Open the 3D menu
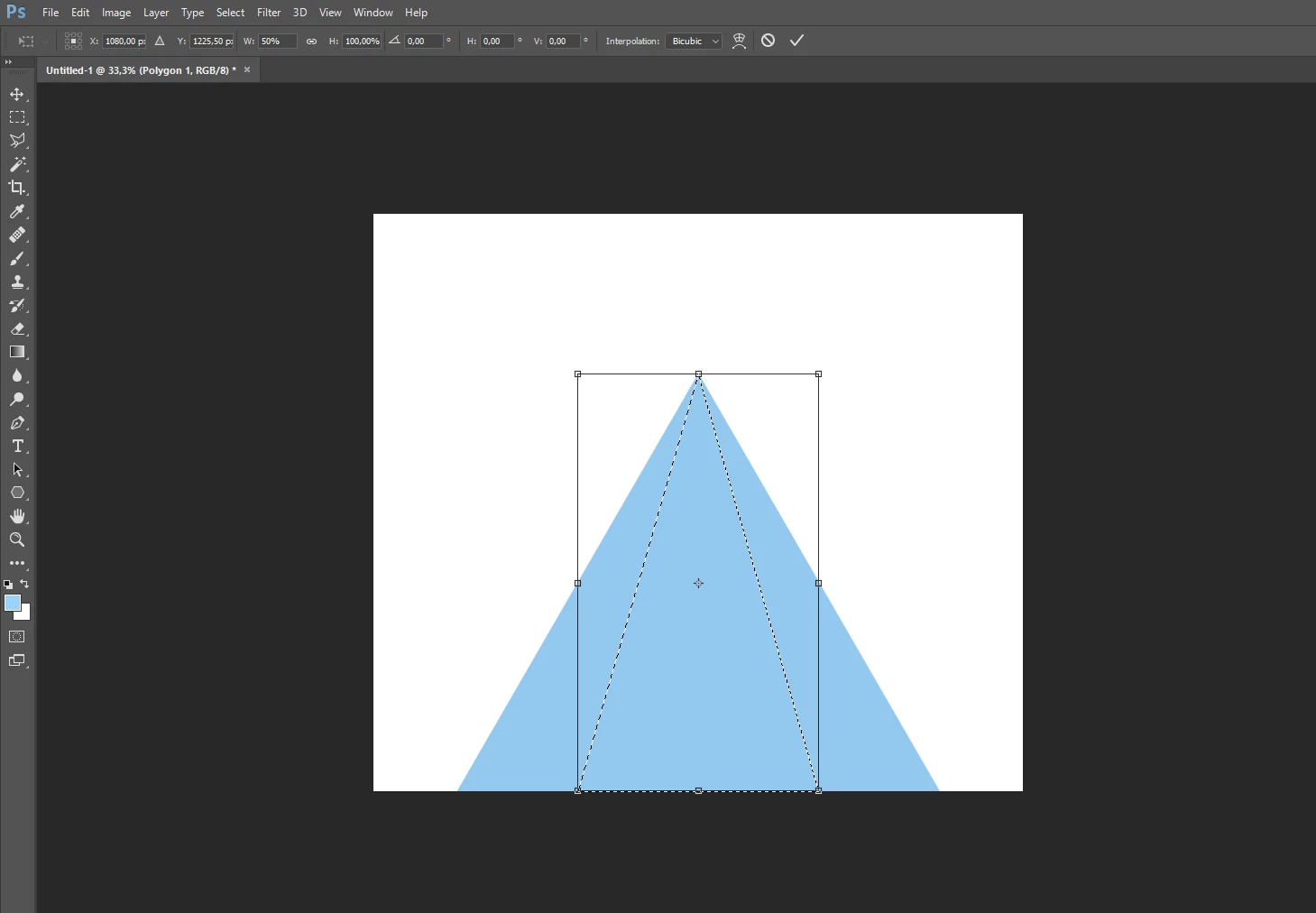1316x913 pixels. (300, 13)
